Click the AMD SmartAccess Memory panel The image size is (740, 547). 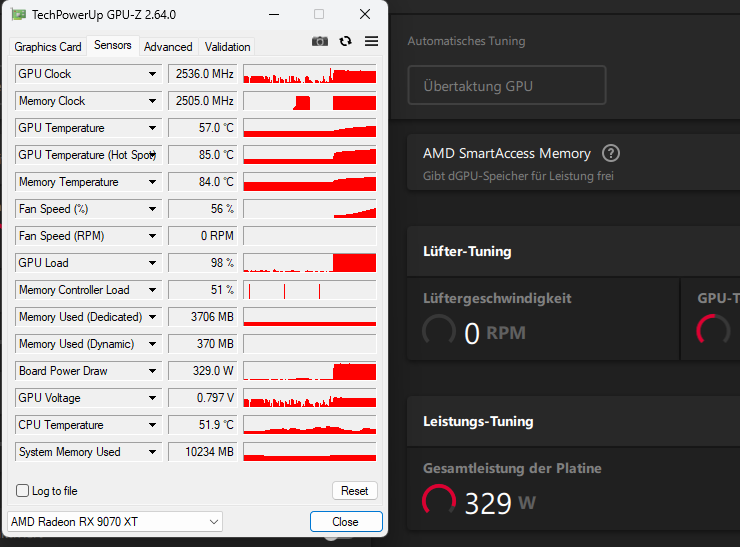(573, 162)
